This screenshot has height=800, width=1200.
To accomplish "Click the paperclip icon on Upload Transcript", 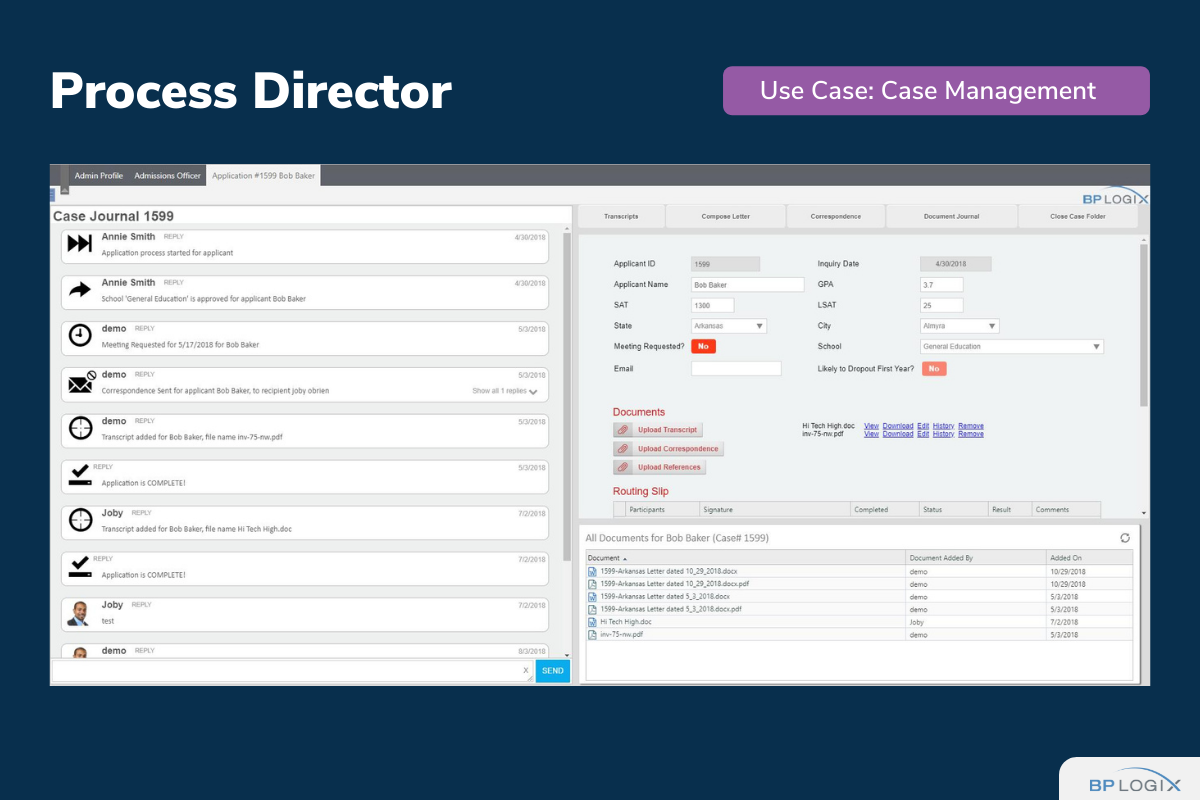I will point(622,430).
